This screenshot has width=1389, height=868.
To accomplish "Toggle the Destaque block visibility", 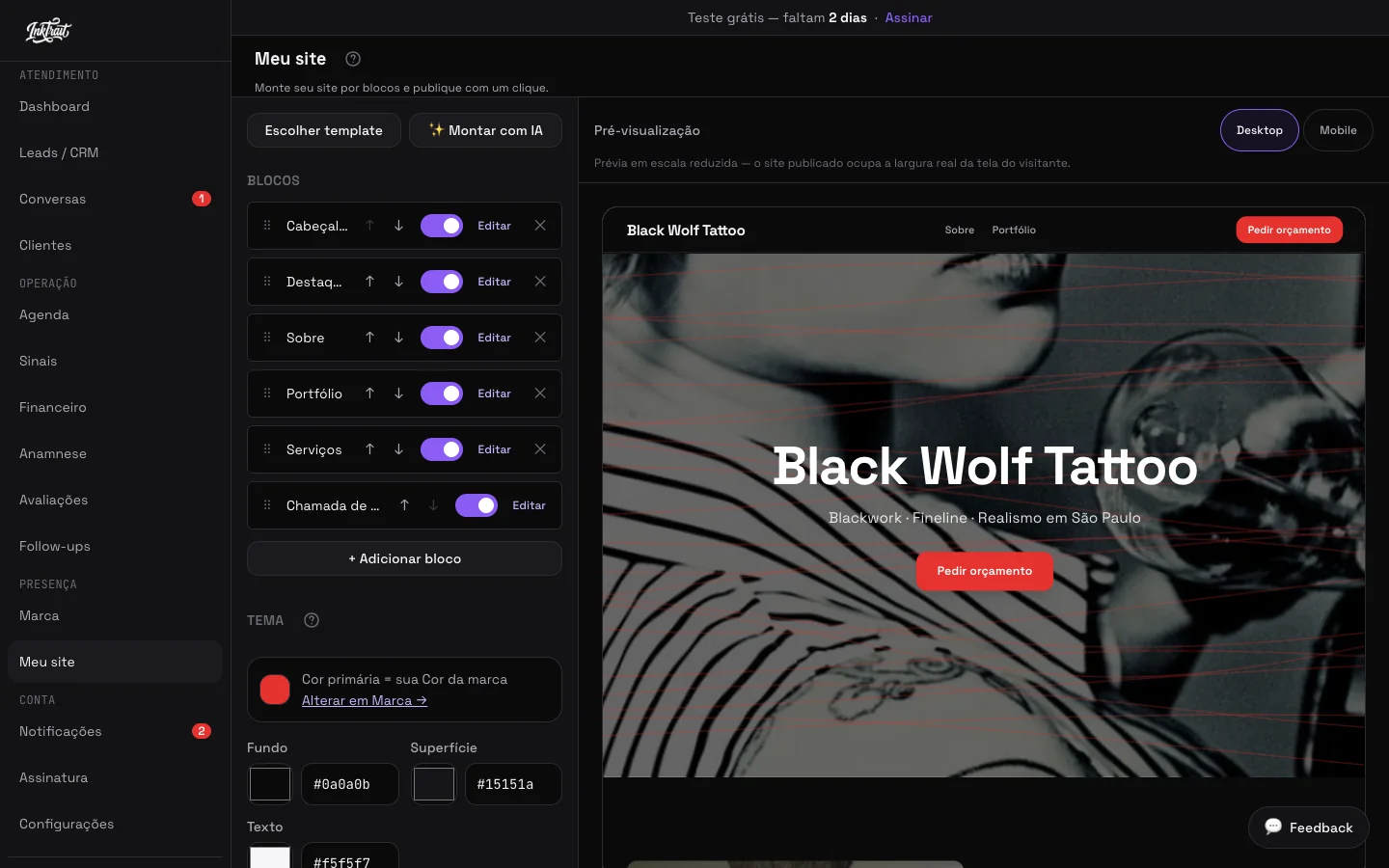I will 442,282.
